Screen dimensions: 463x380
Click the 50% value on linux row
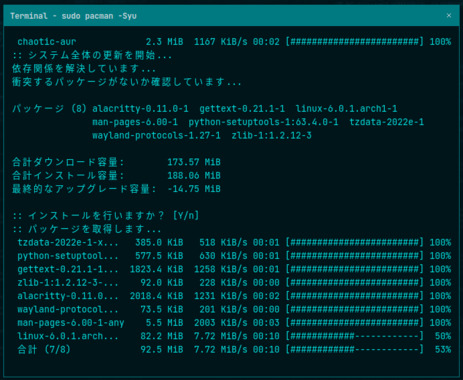pos(443,336)
